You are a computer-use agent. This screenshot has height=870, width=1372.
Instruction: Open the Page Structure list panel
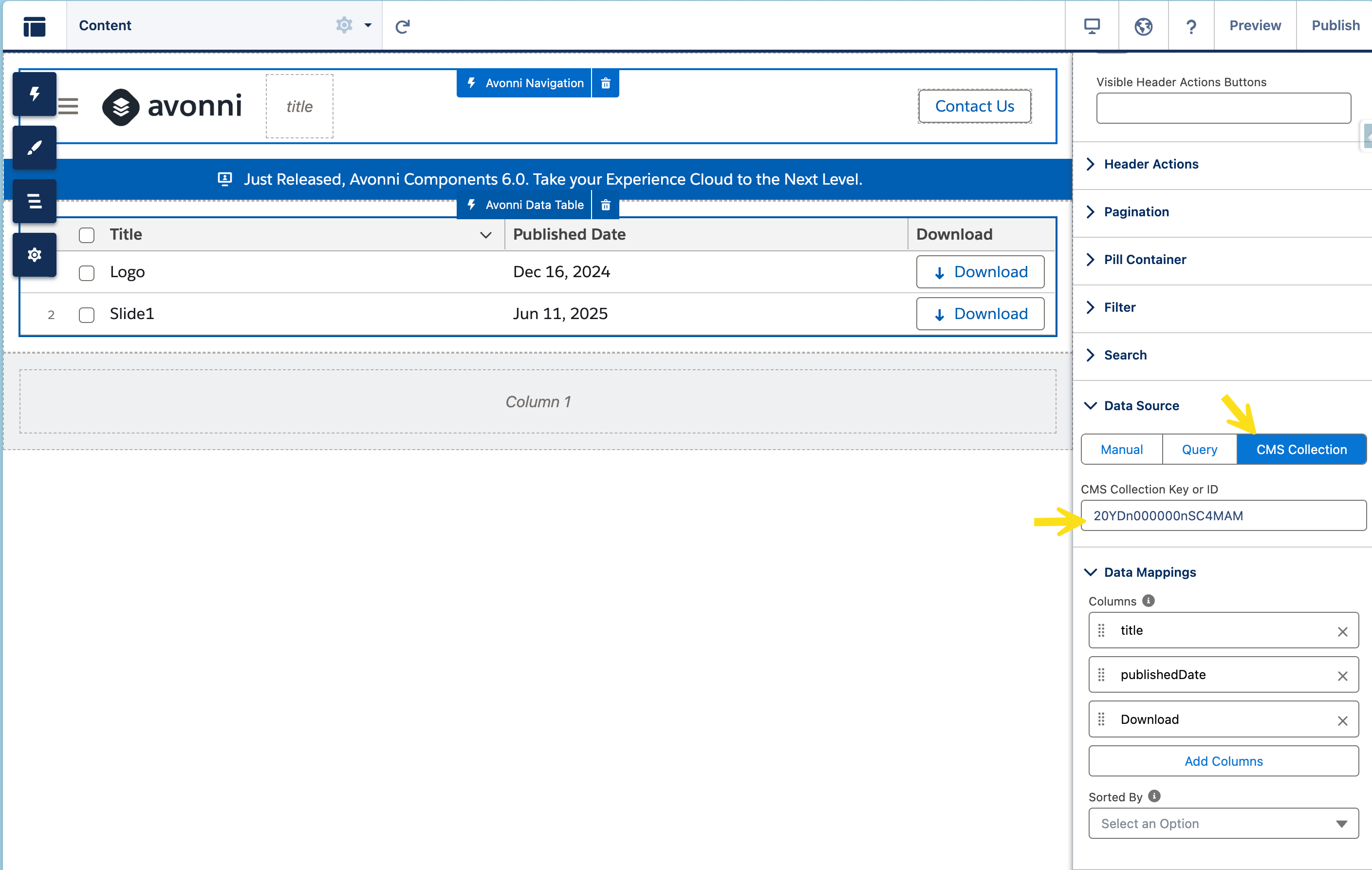pos(34,201)
